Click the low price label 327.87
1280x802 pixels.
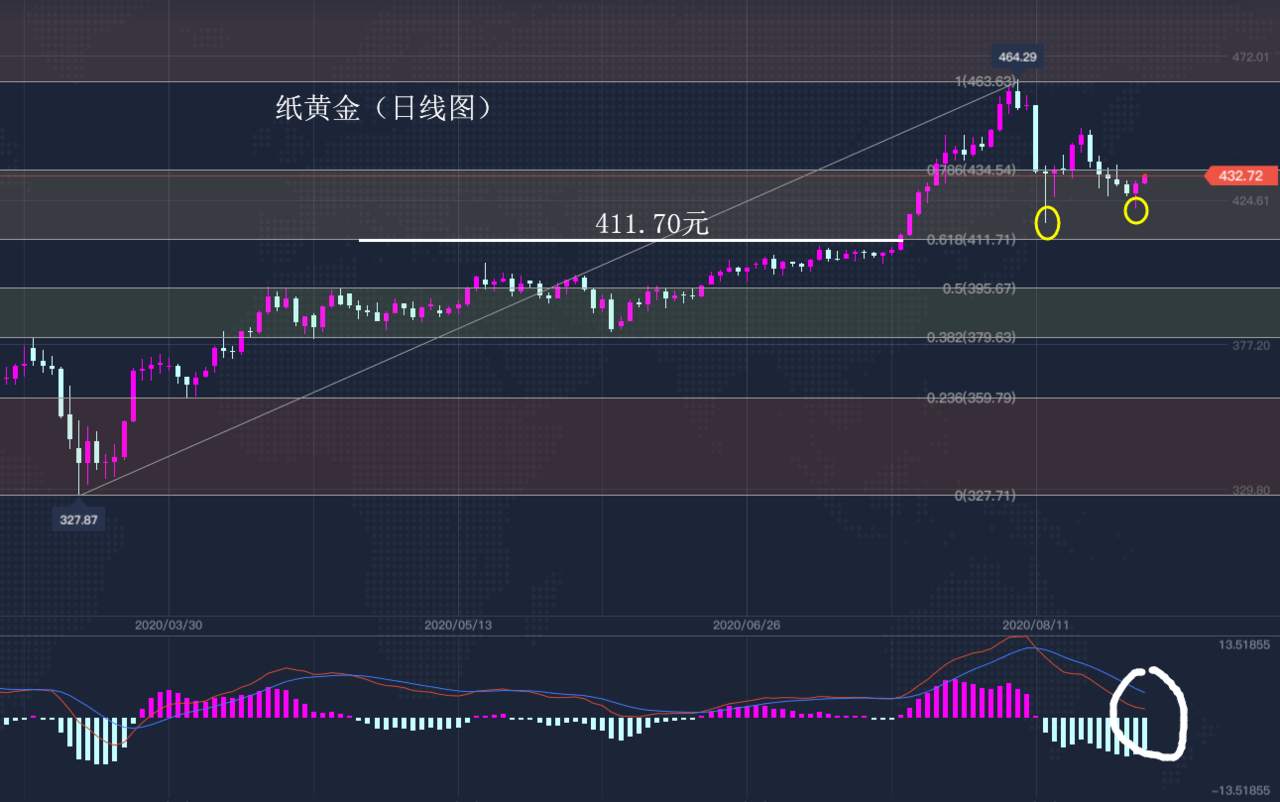79,520
